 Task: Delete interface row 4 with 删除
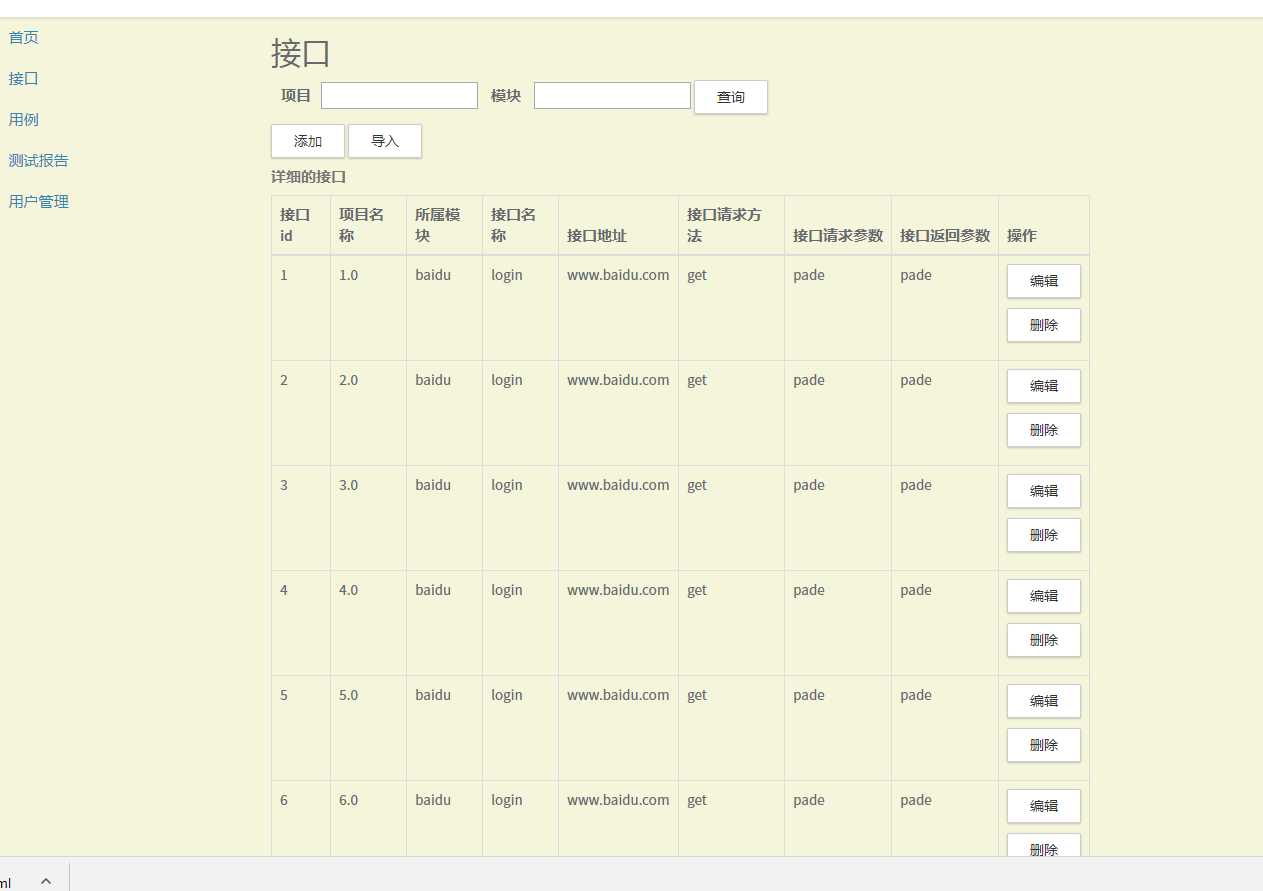(1044, 640)
